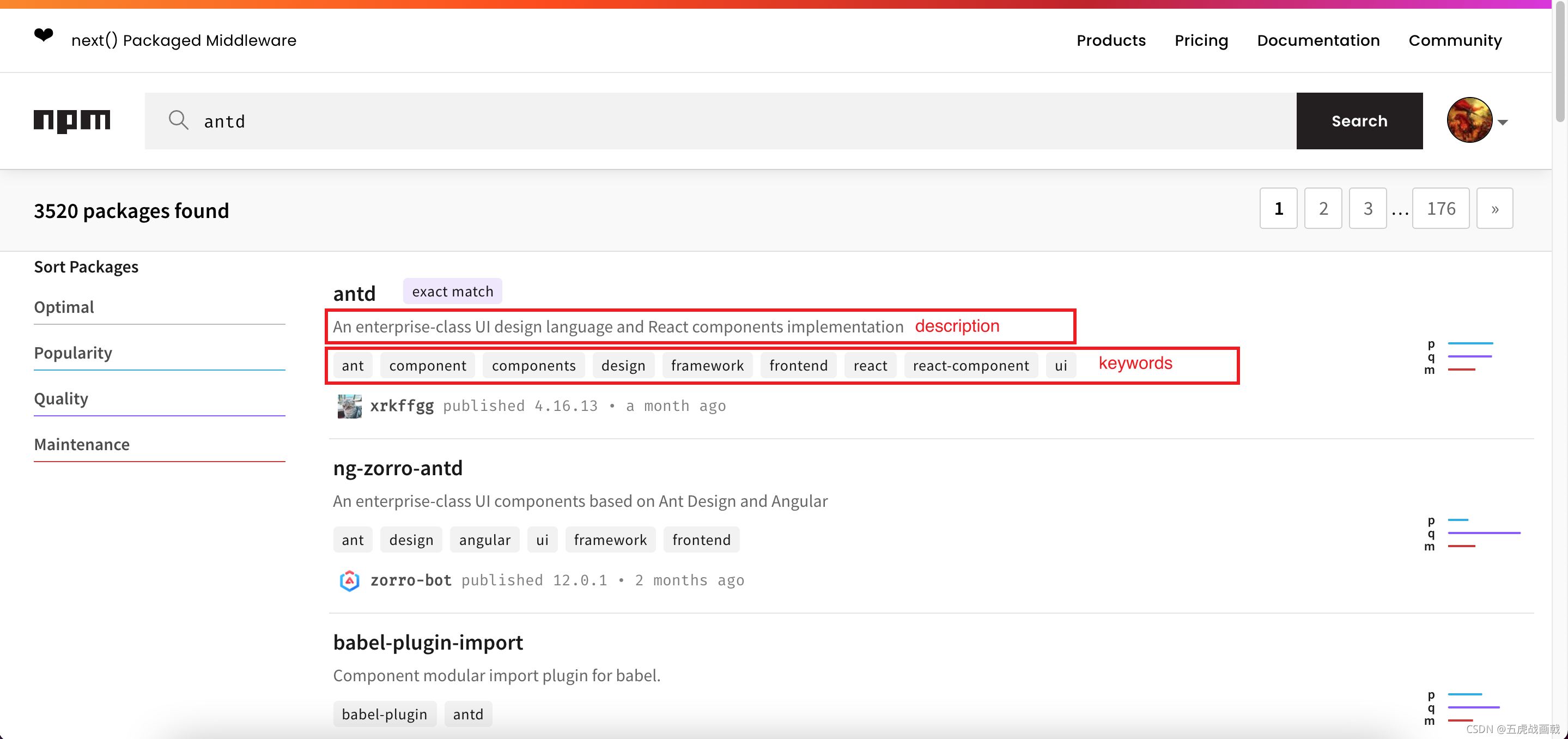Click the heart icon in the header

tap(43, 37)
